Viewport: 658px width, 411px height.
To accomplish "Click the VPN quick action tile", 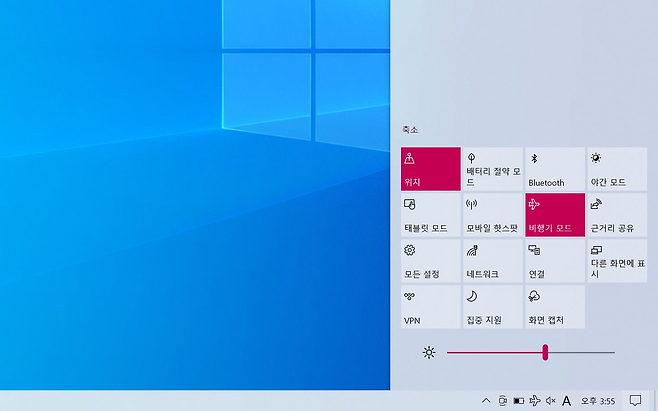I will (431, 306).
